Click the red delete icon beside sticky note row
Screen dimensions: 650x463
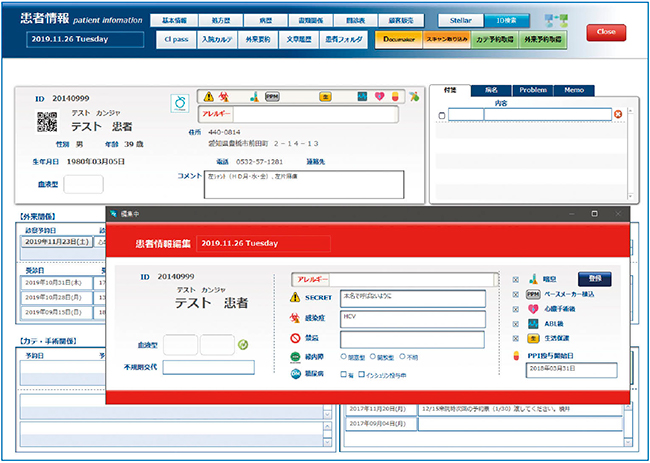617,115
